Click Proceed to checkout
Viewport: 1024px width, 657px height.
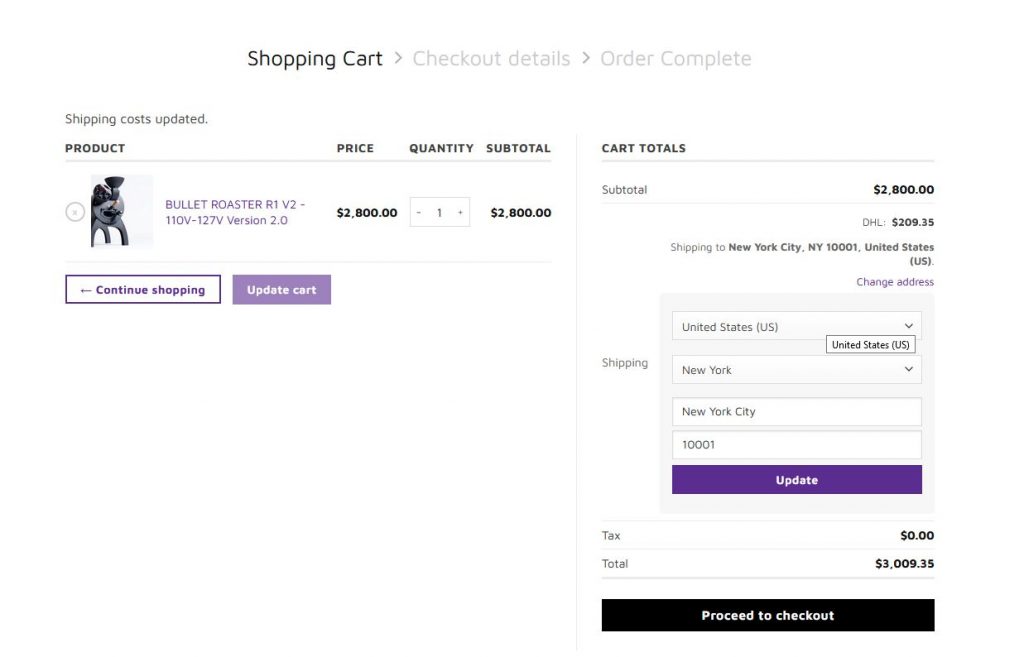767,616
